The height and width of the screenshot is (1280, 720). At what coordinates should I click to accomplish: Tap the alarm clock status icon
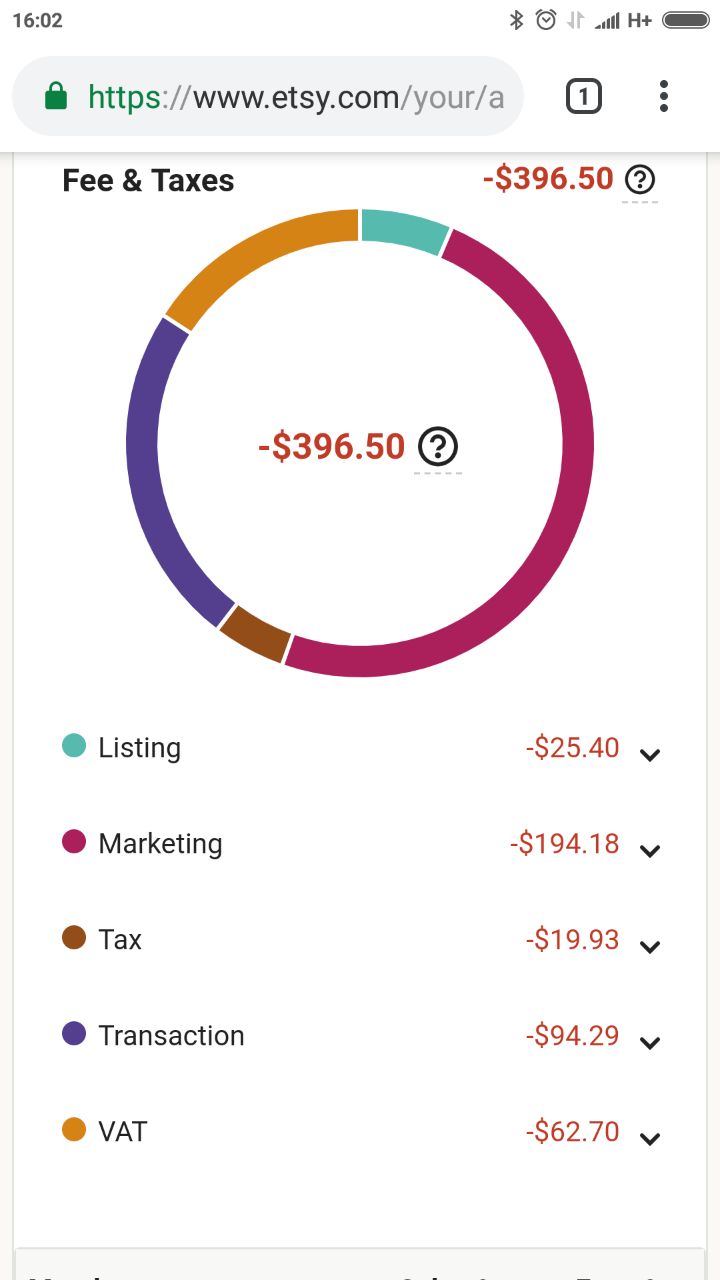[546, 20]
